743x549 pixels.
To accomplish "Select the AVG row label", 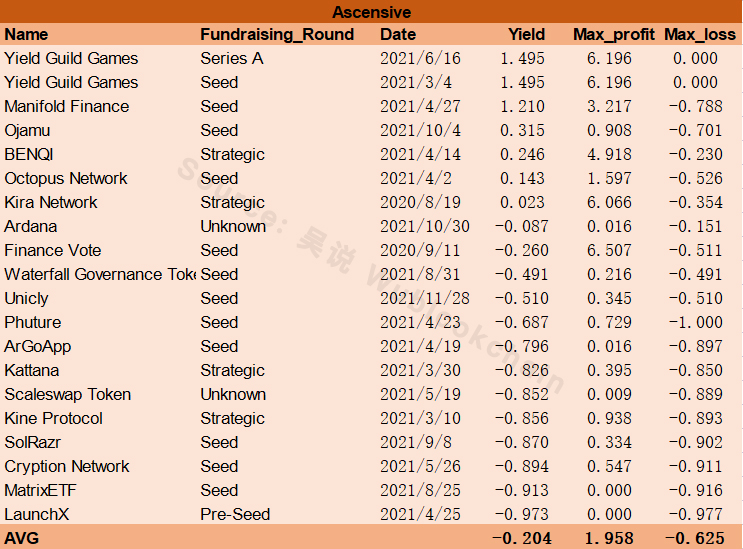I will click(22, 538).
